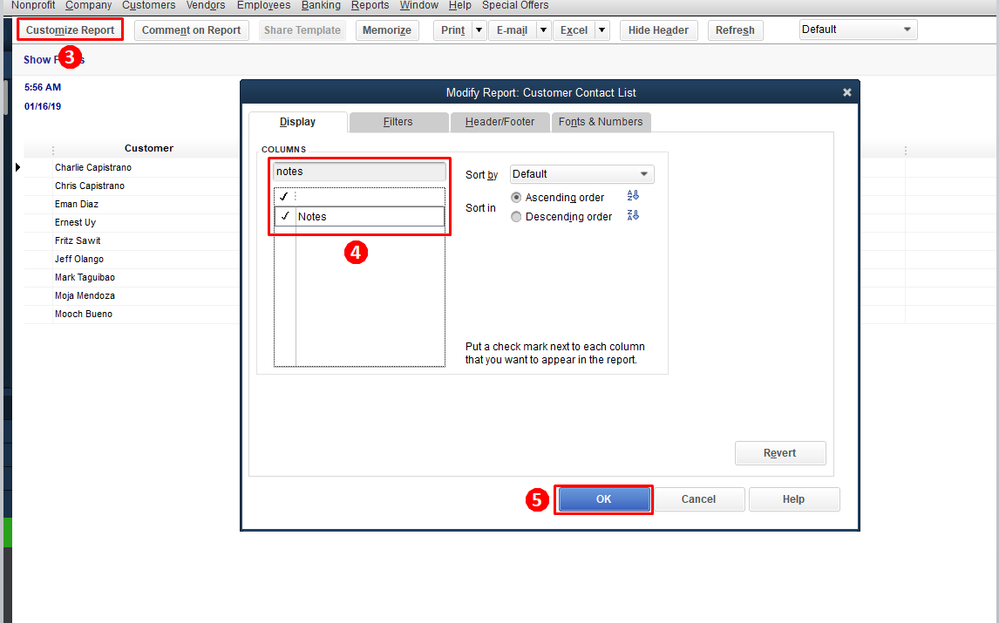Switch to the Filters tab

[x=398, y=122]
